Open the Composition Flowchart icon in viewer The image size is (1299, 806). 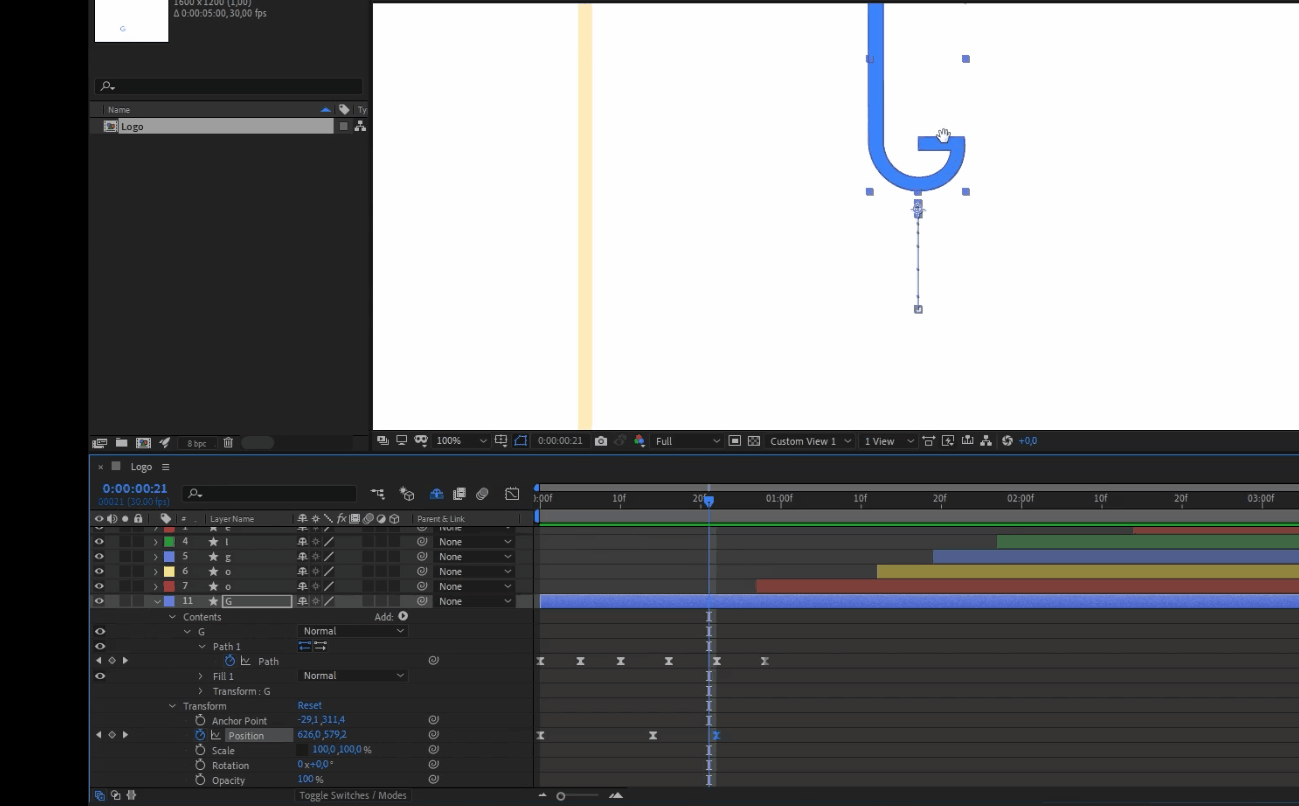(986, 441)
